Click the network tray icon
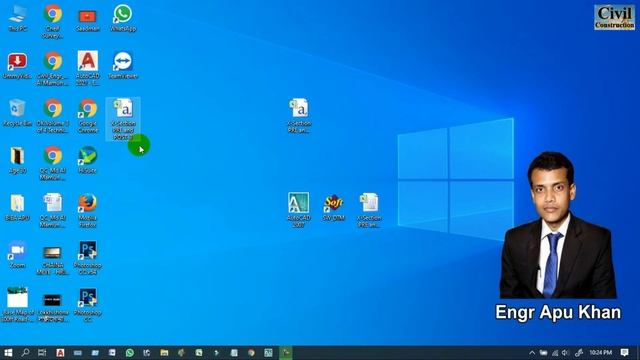 [x=555, y=353]
